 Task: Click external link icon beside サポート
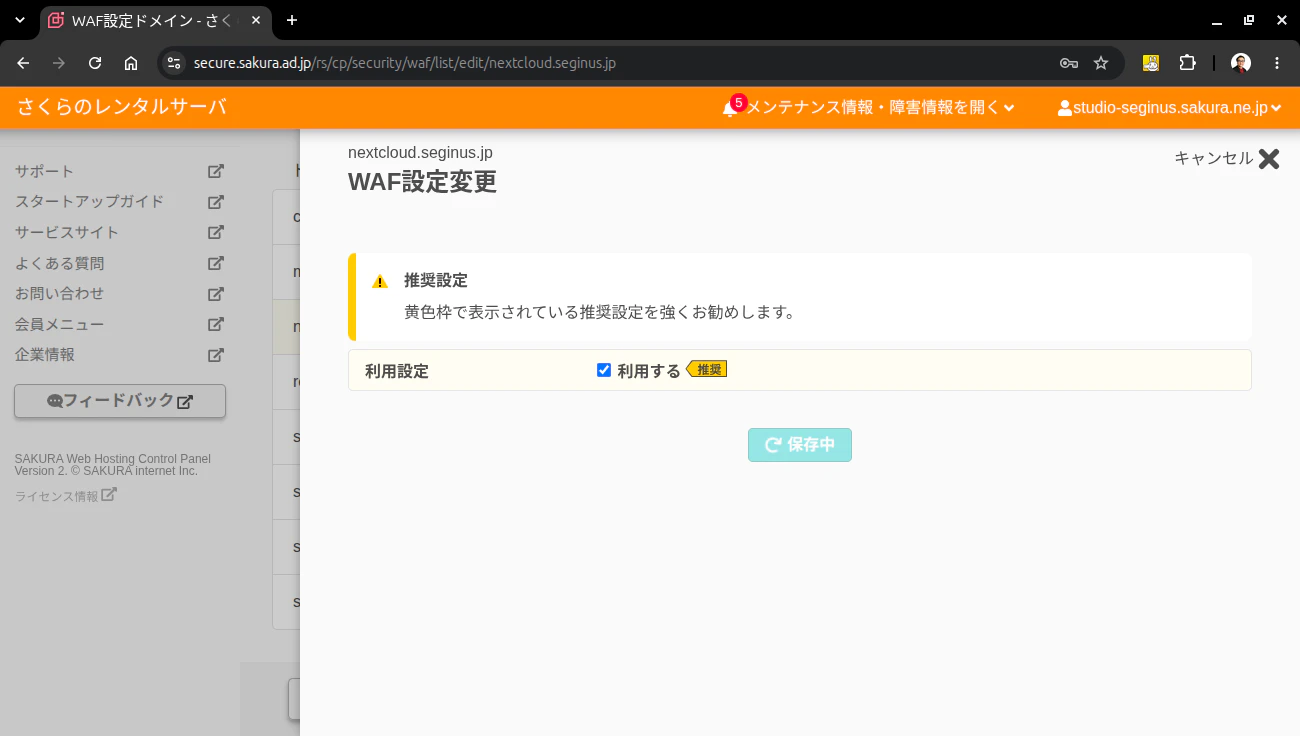(215, 171)
